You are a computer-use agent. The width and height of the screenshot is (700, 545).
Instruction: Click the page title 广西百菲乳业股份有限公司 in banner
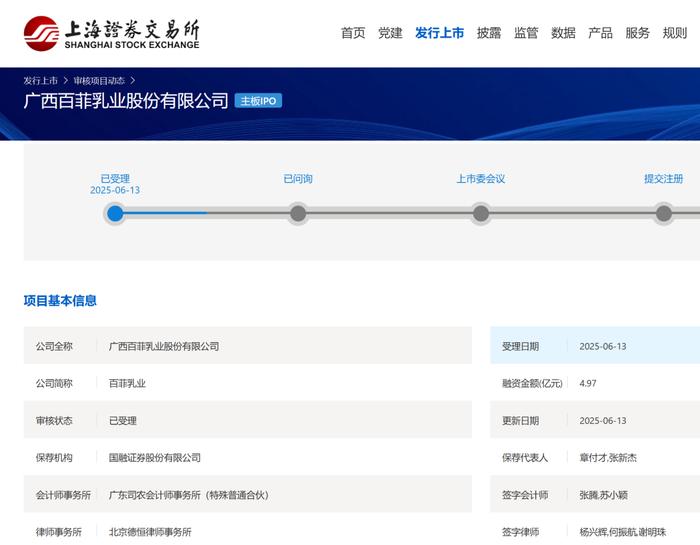[126, 101]
